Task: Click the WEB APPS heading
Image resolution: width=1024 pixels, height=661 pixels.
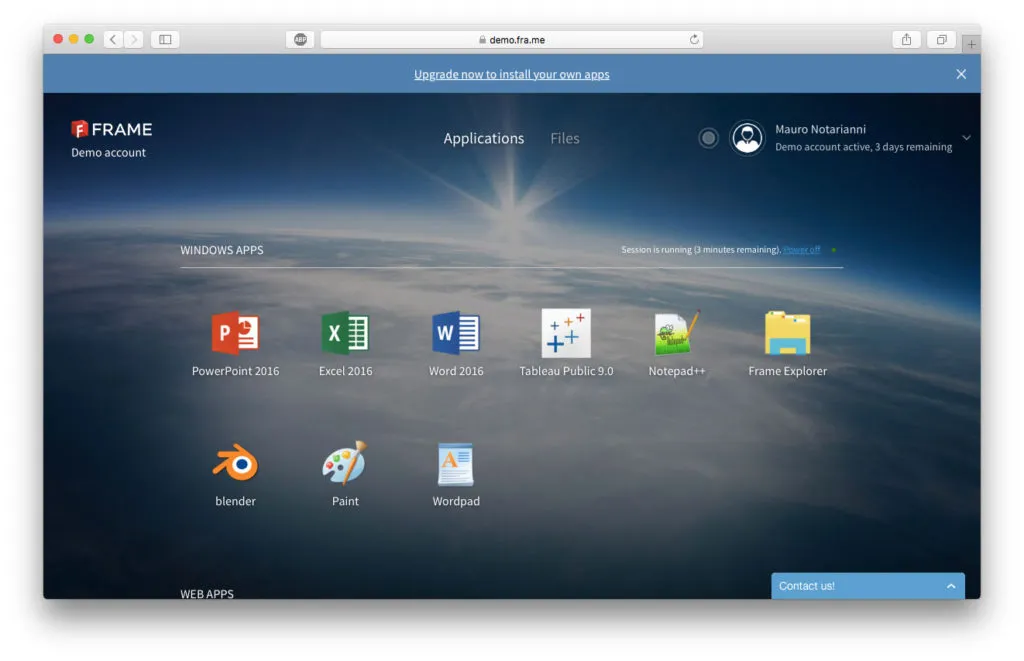Action: coord(206,594)
